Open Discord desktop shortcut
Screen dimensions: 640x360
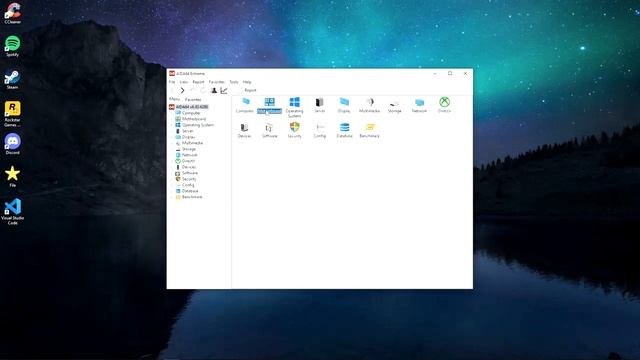[x=13, y=144]
